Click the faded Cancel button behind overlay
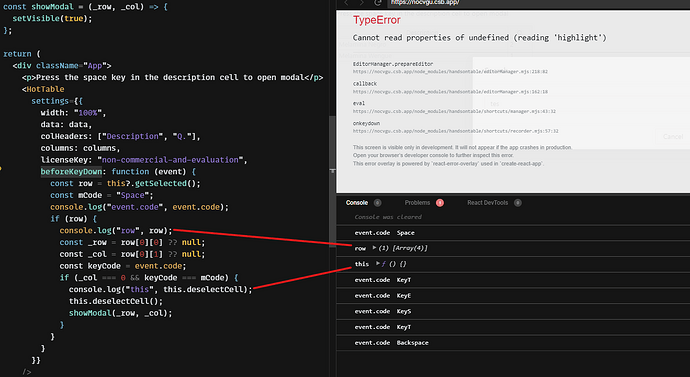690x377 pixels. pos(673,137)
